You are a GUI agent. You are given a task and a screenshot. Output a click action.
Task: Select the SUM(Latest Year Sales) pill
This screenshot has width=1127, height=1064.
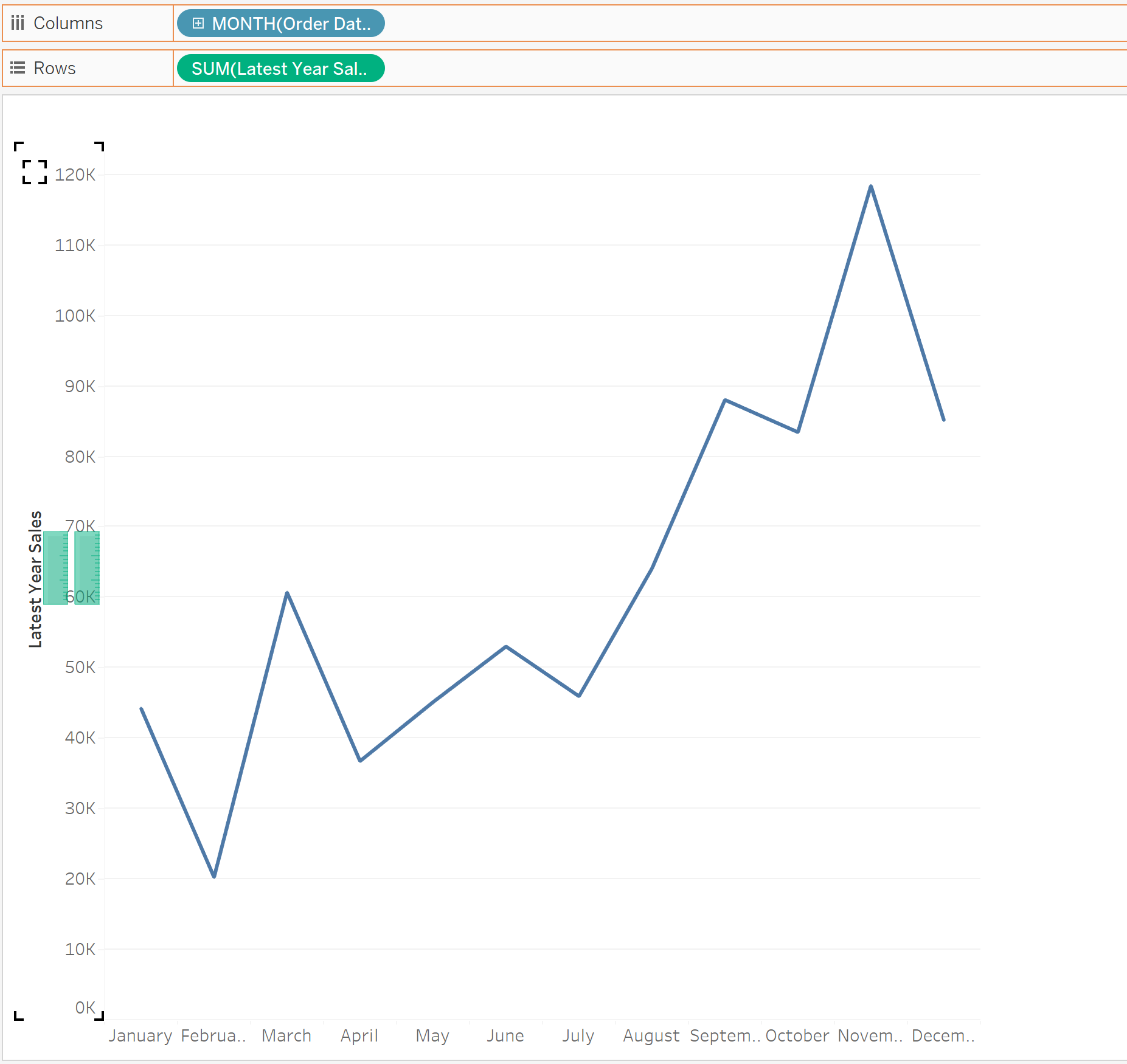coord(280,68)
